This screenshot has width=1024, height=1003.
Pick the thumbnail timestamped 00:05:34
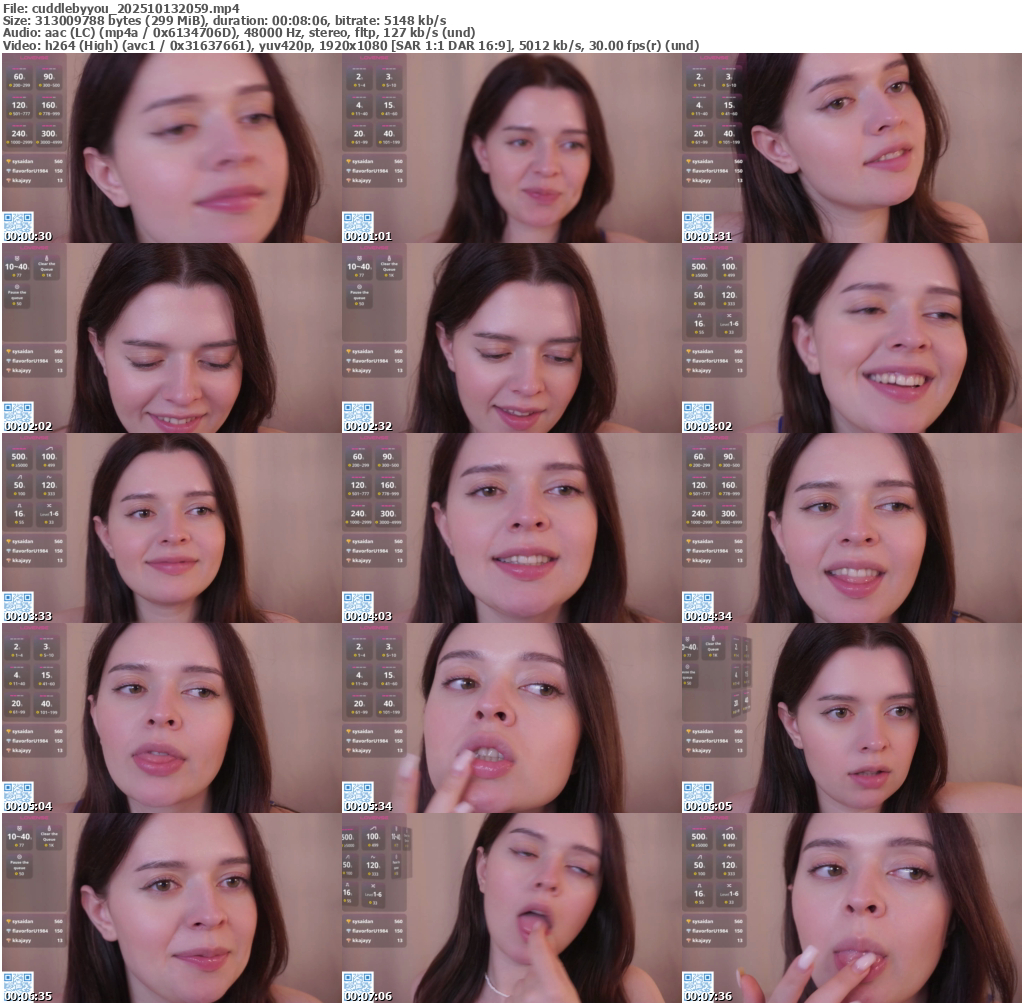511,718
